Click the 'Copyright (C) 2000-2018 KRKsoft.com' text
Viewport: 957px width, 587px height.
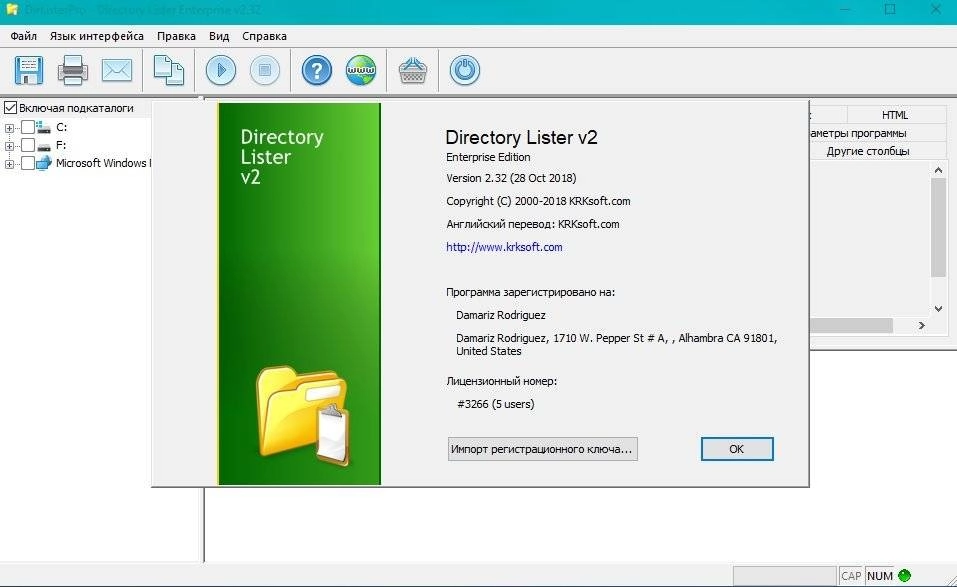(x=538, y=201)
